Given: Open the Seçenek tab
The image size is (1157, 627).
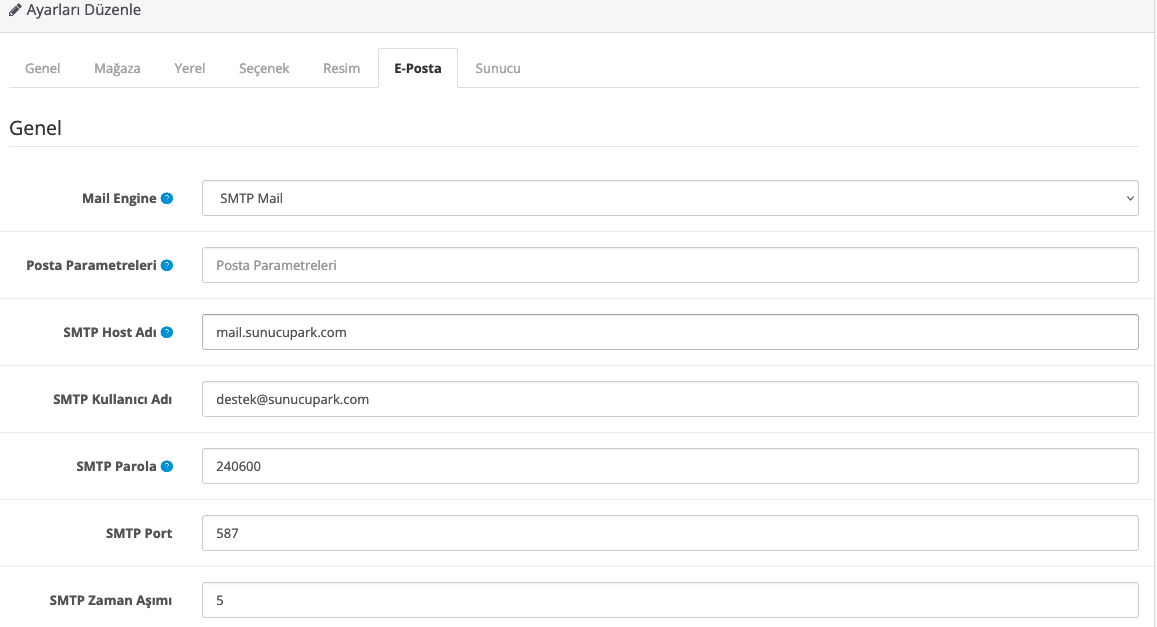Looking at the screenshot, I should coord(264,68).
